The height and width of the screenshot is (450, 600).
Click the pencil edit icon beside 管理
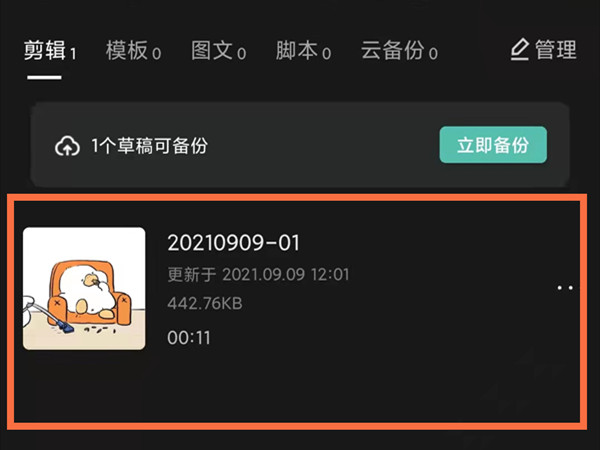tap(520, 49)
